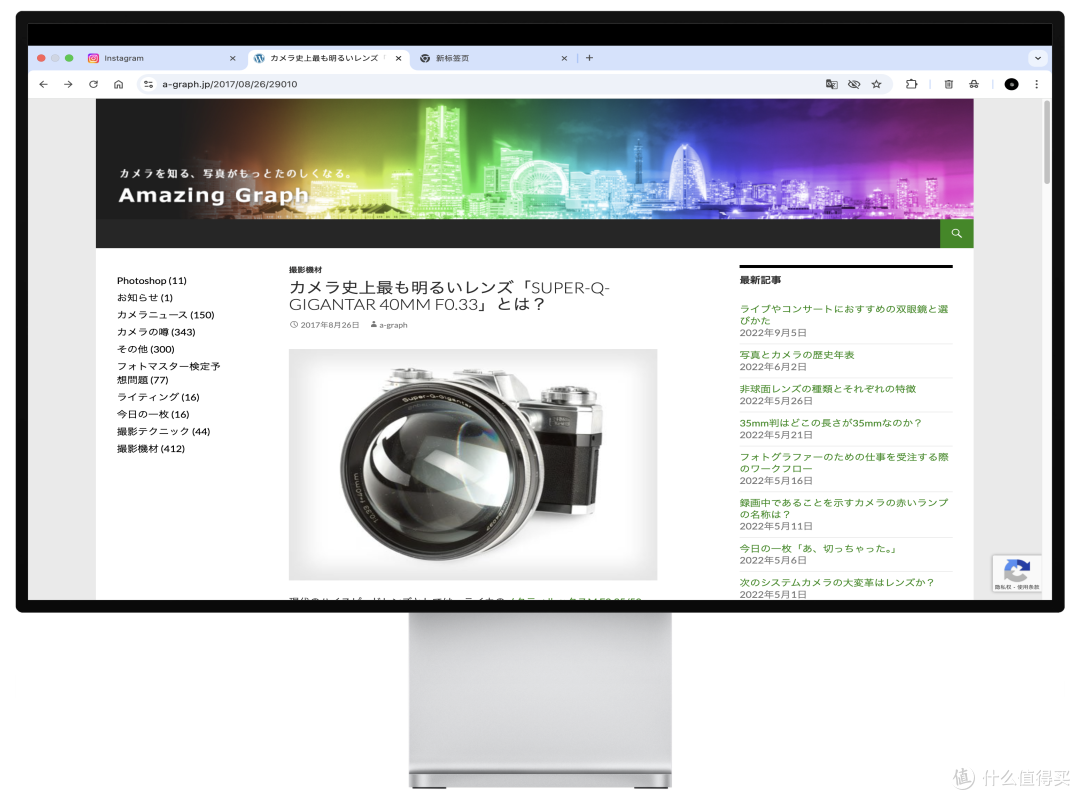Open 今日の一枚「あ、切っちゃった。」 article
The width and height of the screenshot is (1080, 800).
pyautogui.click(x=820, y=548)
